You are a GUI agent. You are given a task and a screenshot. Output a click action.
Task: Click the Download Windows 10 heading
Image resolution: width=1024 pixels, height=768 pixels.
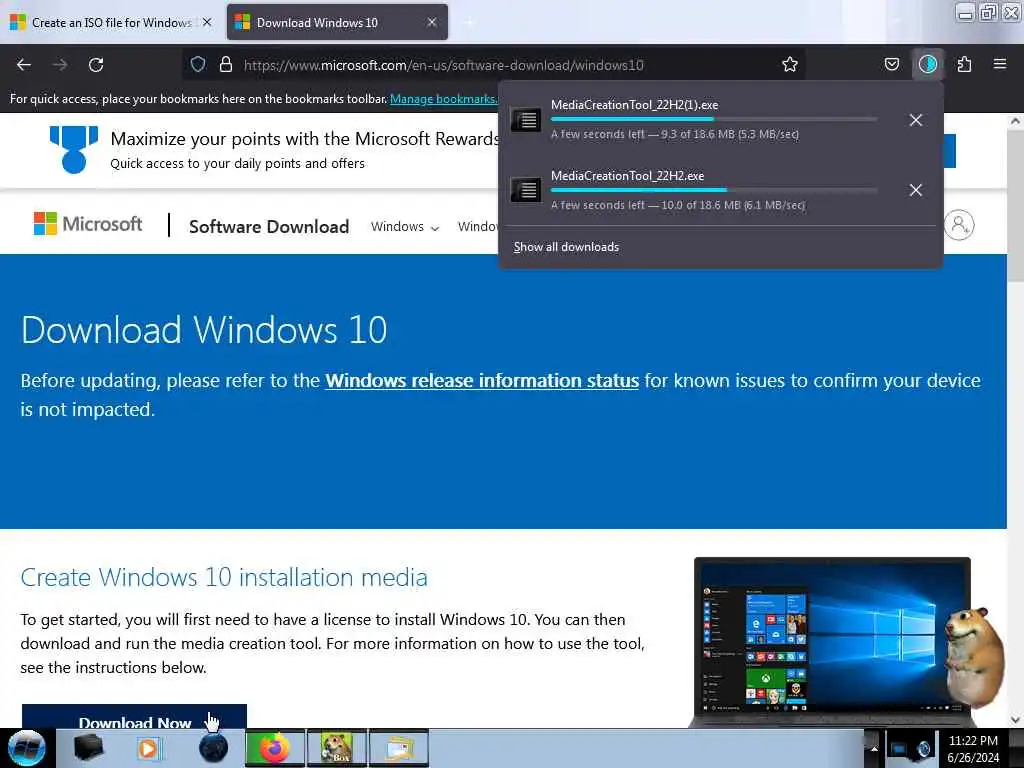[x=204, y=329]
